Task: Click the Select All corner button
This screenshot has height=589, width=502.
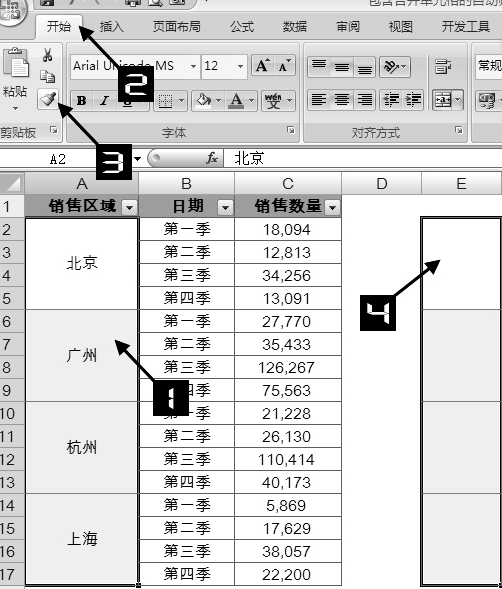Action: coord(12,183)
